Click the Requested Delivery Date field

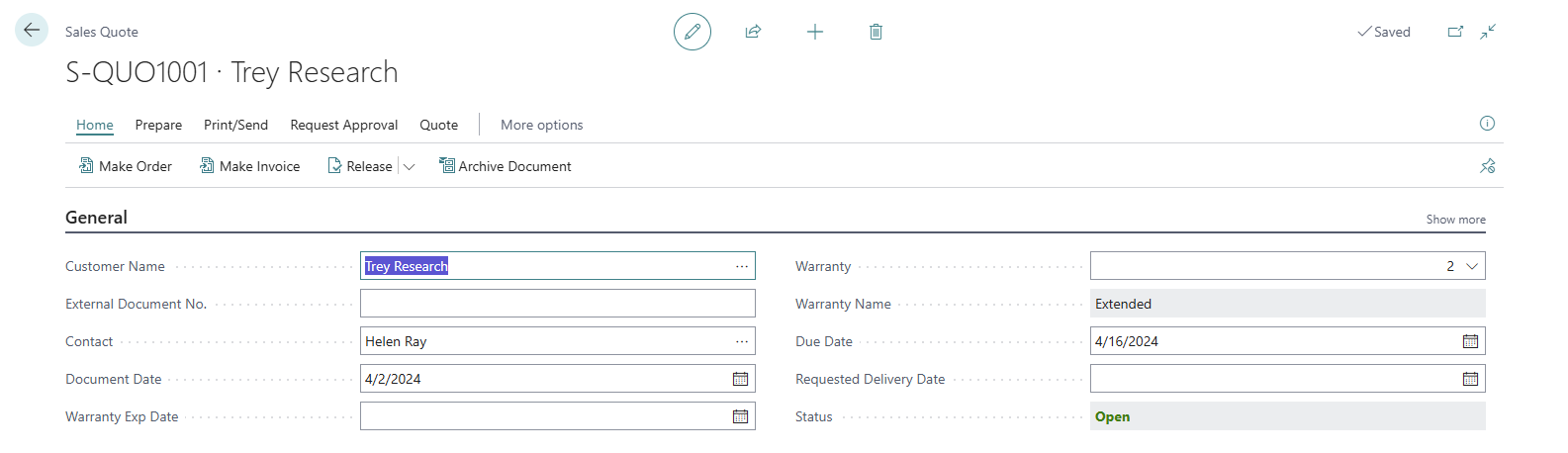[1288, 379]
